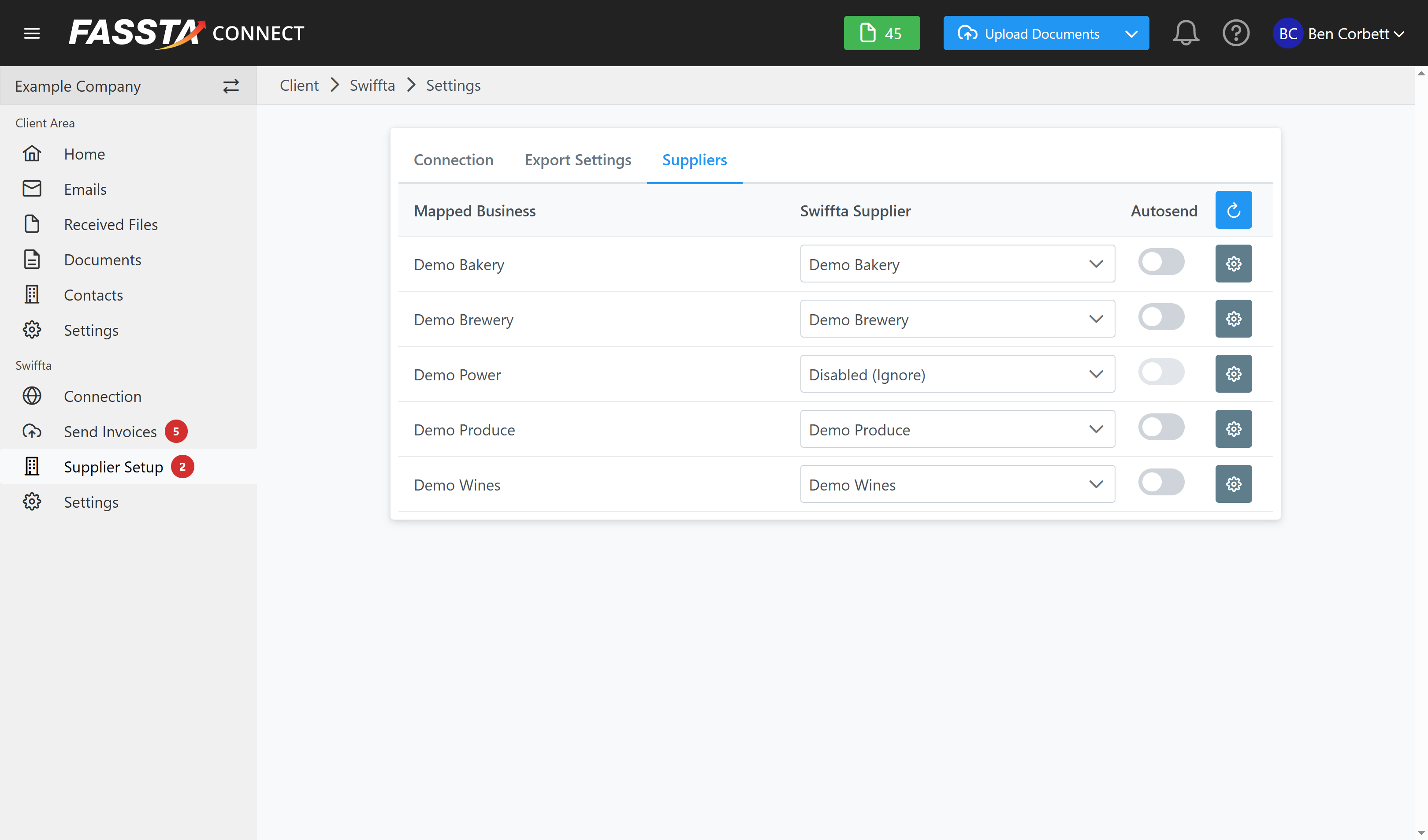Click the switch company arrows icon
This screenshot has width=1428, height=840.
tap(231, 86)
